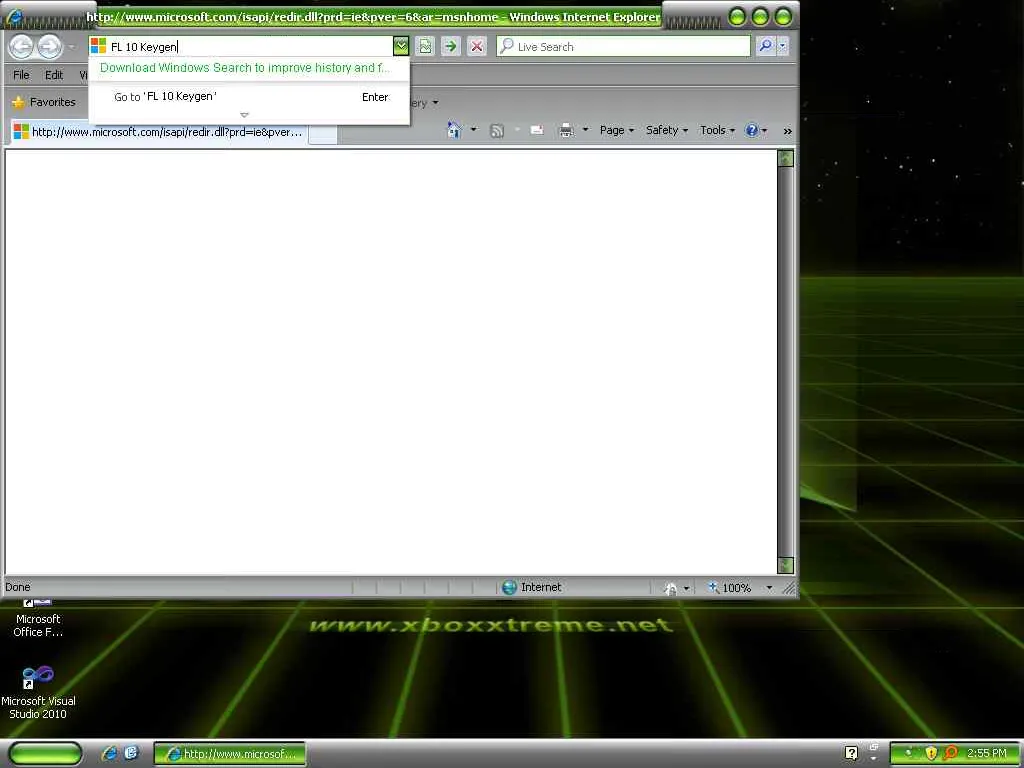Click the green Start button
Viewport: 1024px width, 768px height.
coord(46,754)
